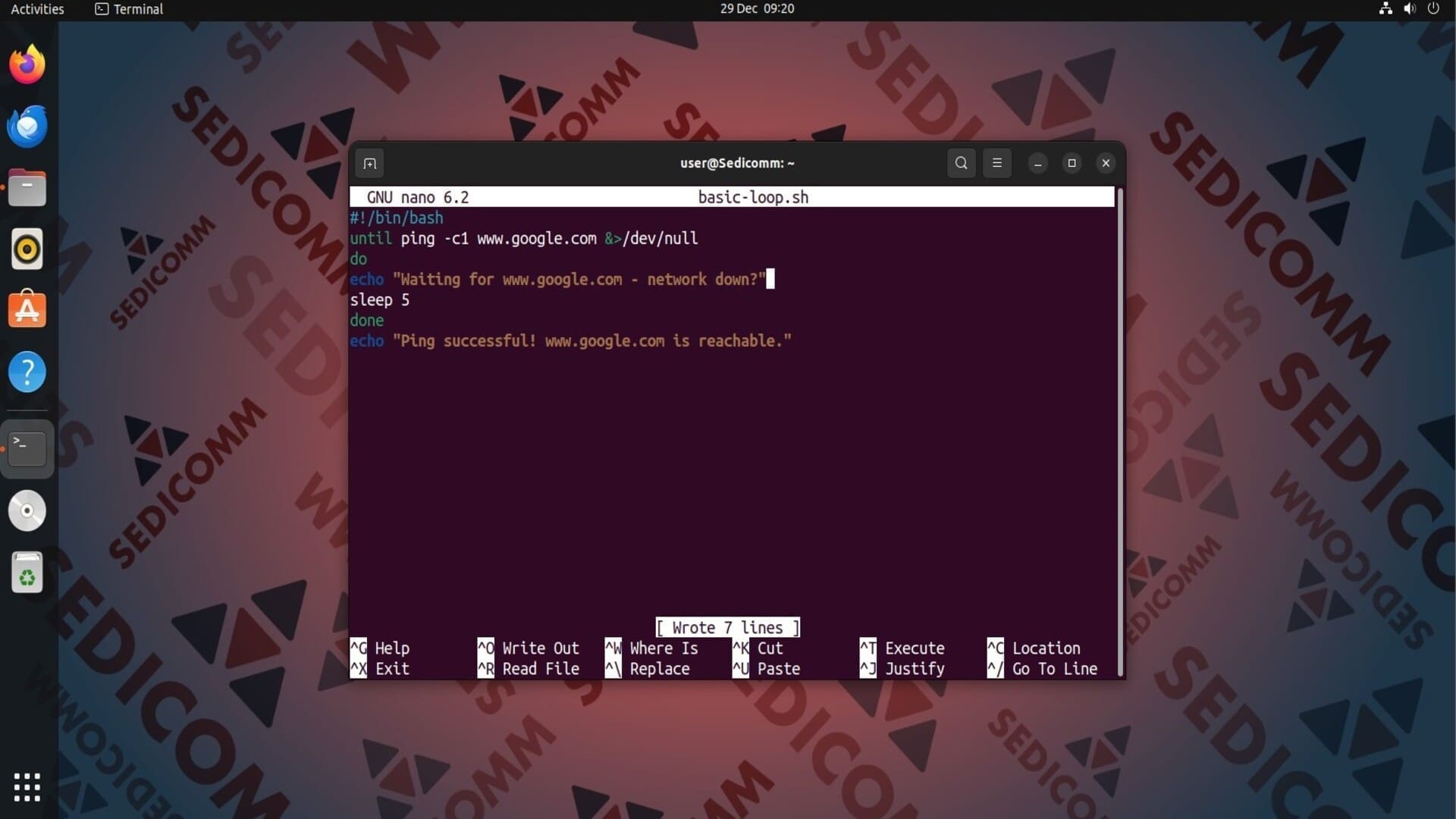Click the terminal's vertical scrollbar
The height and width of the screenshot is (819, 1456).
[1119, 432]
